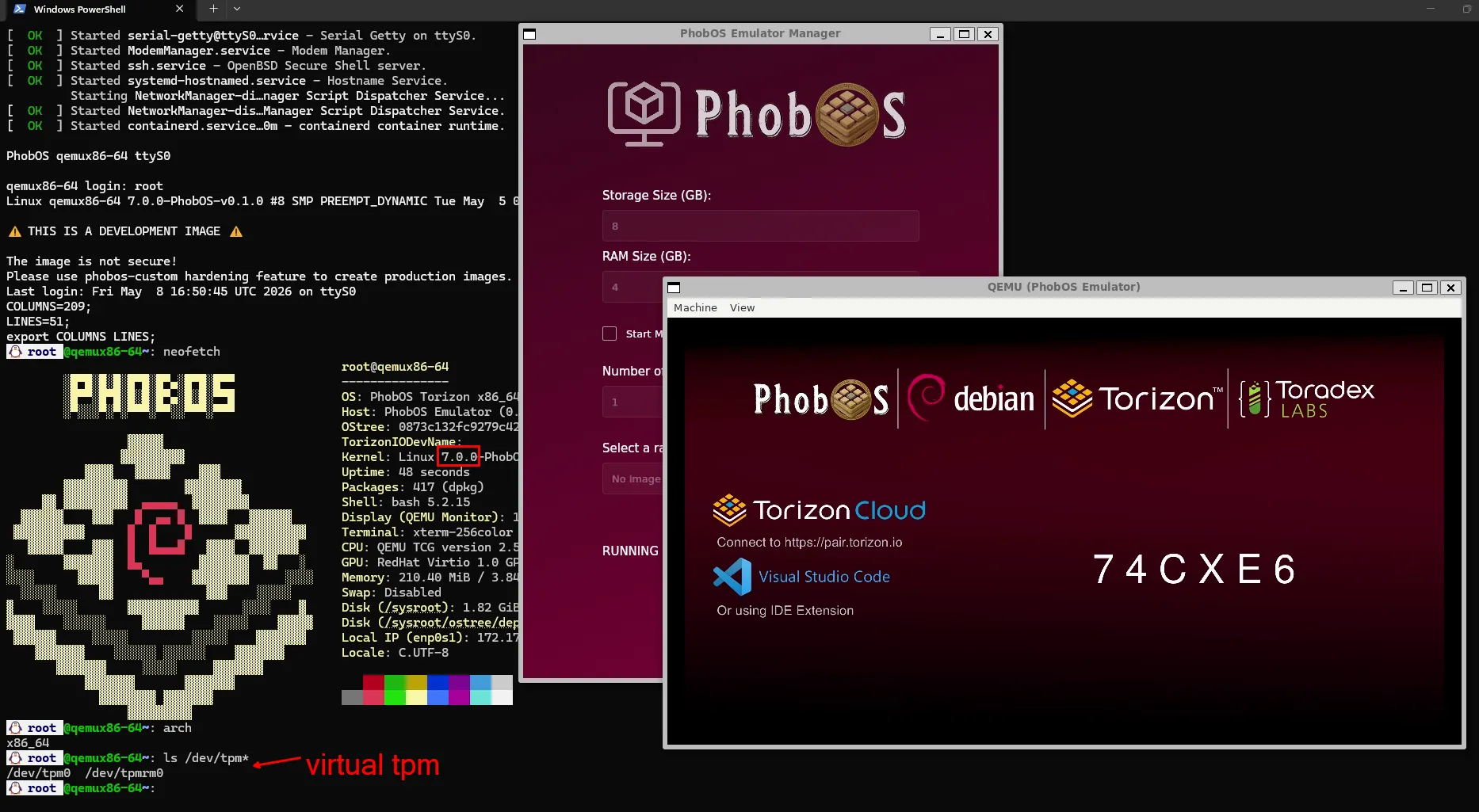The image size is (1479, 812).
Task: Click the warning icon after DEVELOPMENT IMAGE
Action: [235, 231]
